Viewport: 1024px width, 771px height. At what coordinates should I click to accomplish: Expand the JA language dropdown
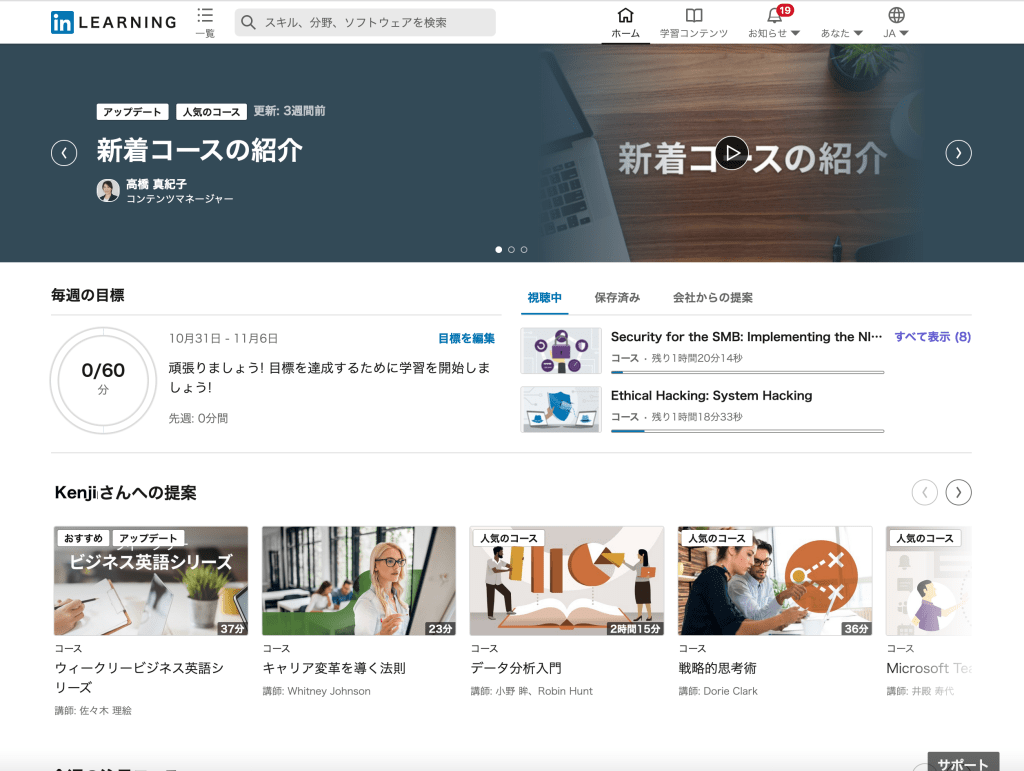pyautogui.click(x=896, y=33)
